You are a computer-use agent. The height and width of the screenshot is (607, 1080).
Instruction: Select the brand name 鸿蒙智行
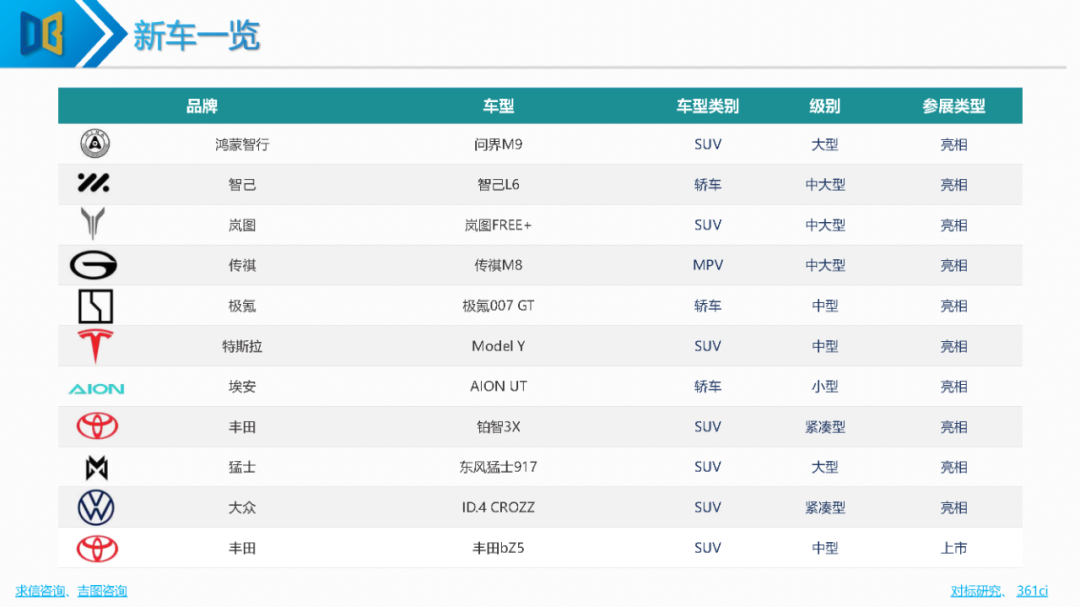pos(242,145)
